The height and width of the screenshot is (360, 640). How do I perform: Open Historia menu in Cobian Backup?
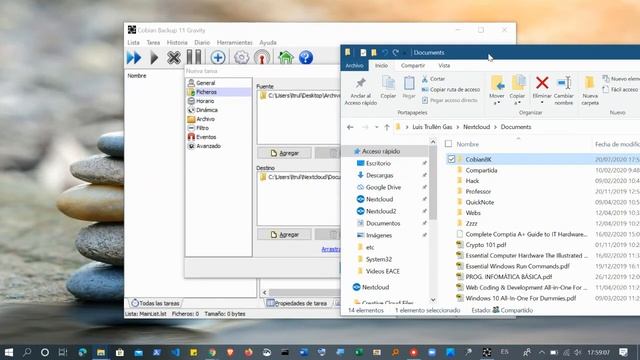pos(177,42)
